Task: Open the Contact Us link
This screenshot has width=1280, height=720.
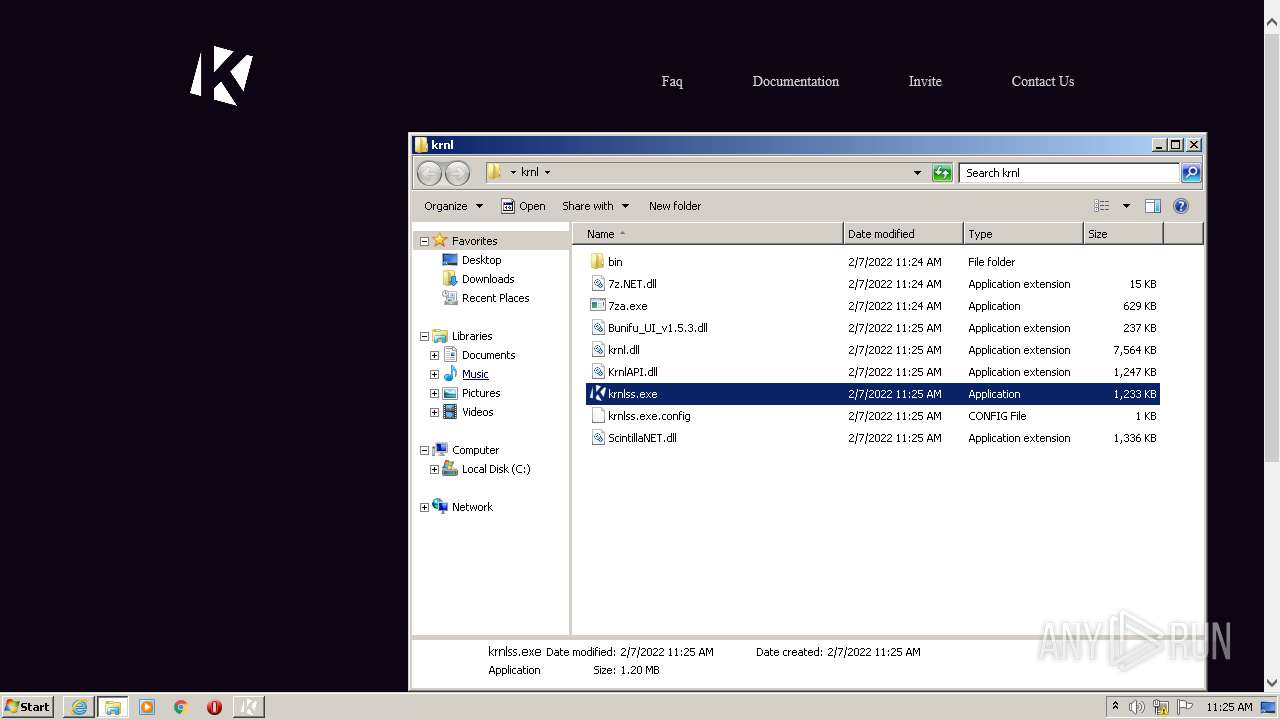Action: [1043, 82]
